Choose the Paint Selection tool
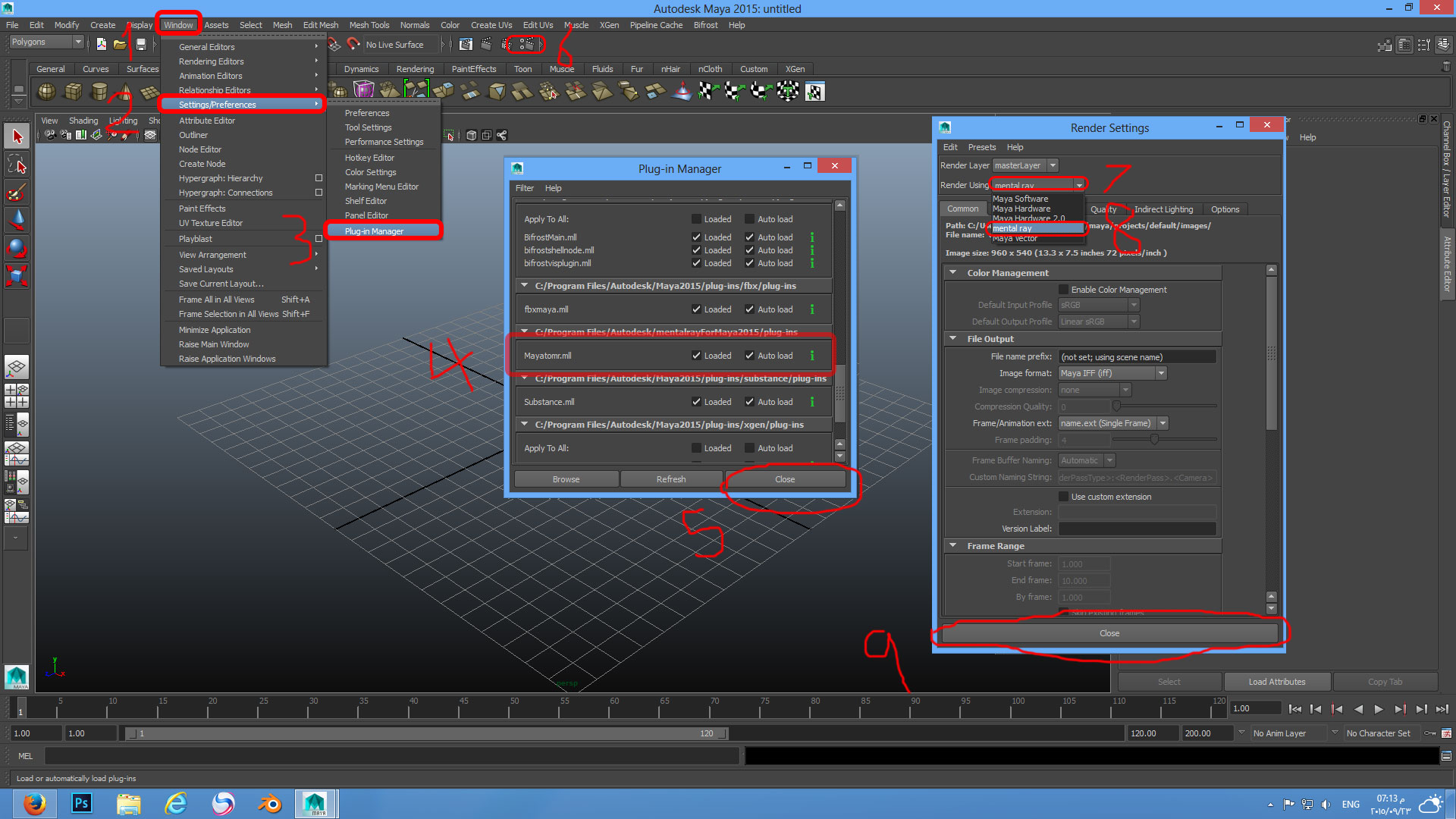 [17, 193]
